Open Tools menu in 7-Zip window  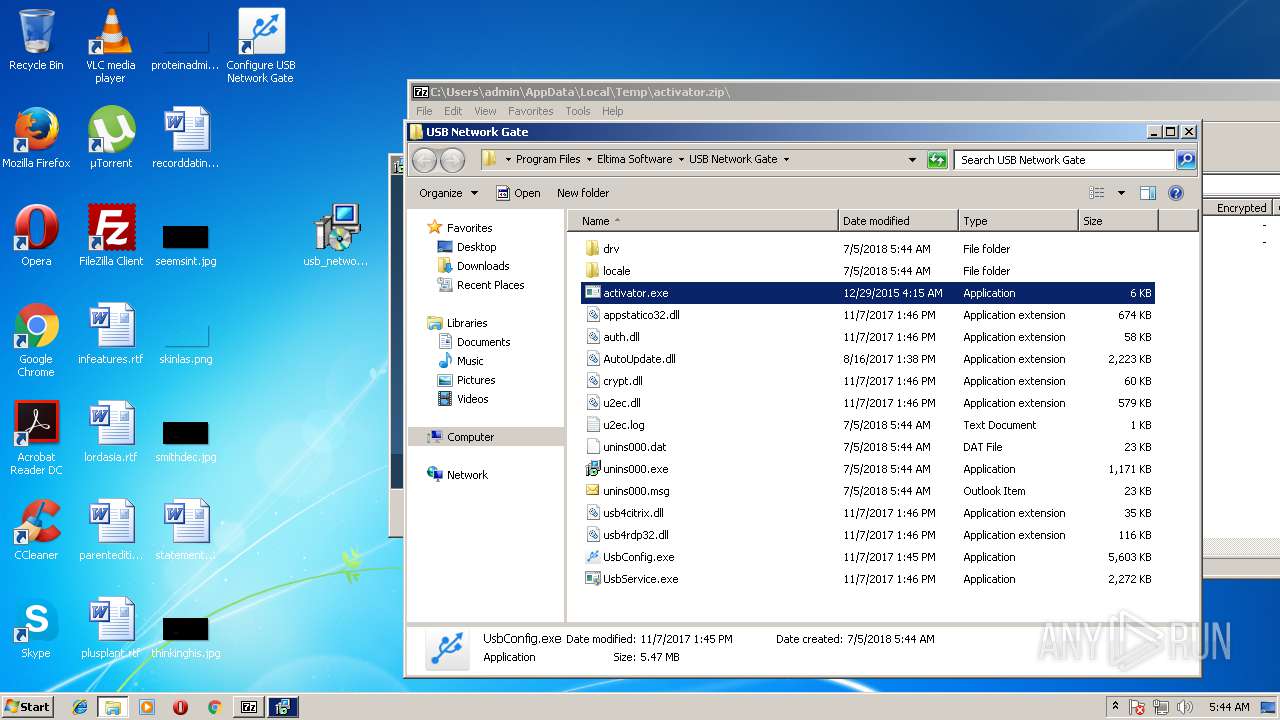tap(578, 111)
